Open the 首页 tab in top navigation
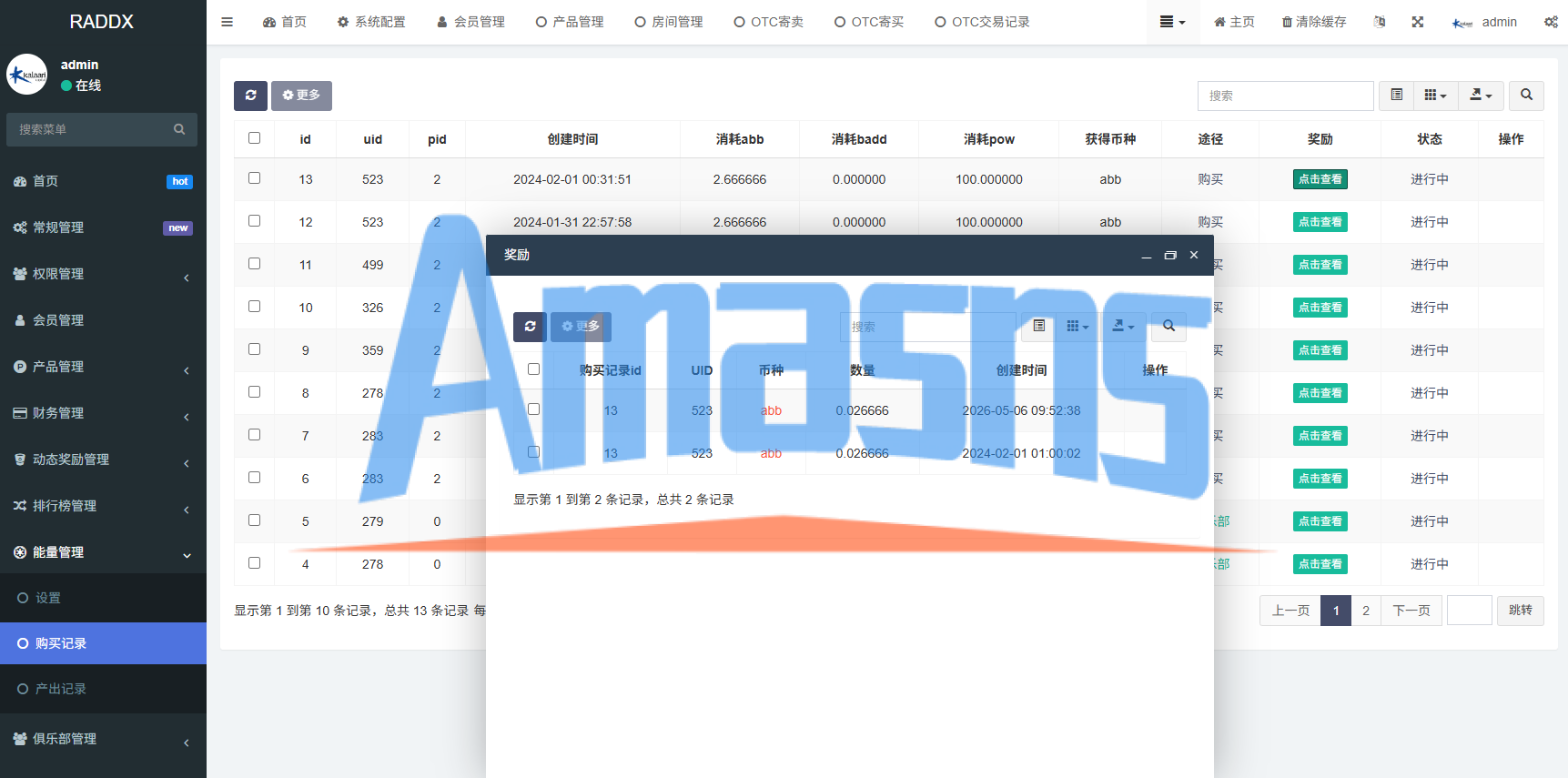 (x=285, y=22)
